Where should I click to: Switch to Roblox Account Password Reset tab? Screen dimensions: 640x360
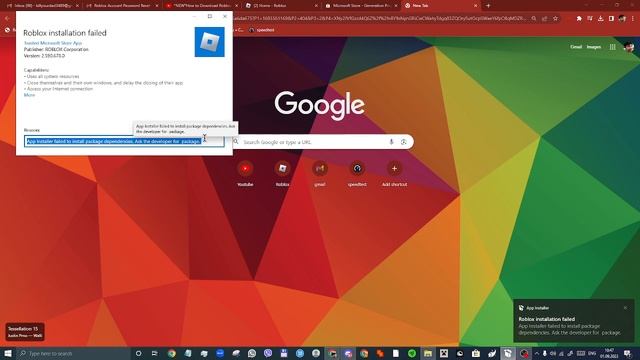pos(122,6)
